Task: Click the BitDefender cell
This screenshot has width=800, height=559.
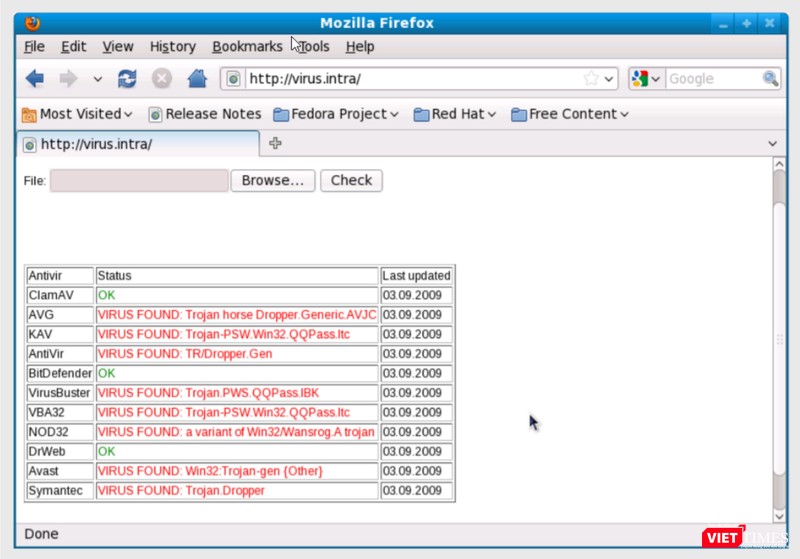Action: click(x=60, y=373)
